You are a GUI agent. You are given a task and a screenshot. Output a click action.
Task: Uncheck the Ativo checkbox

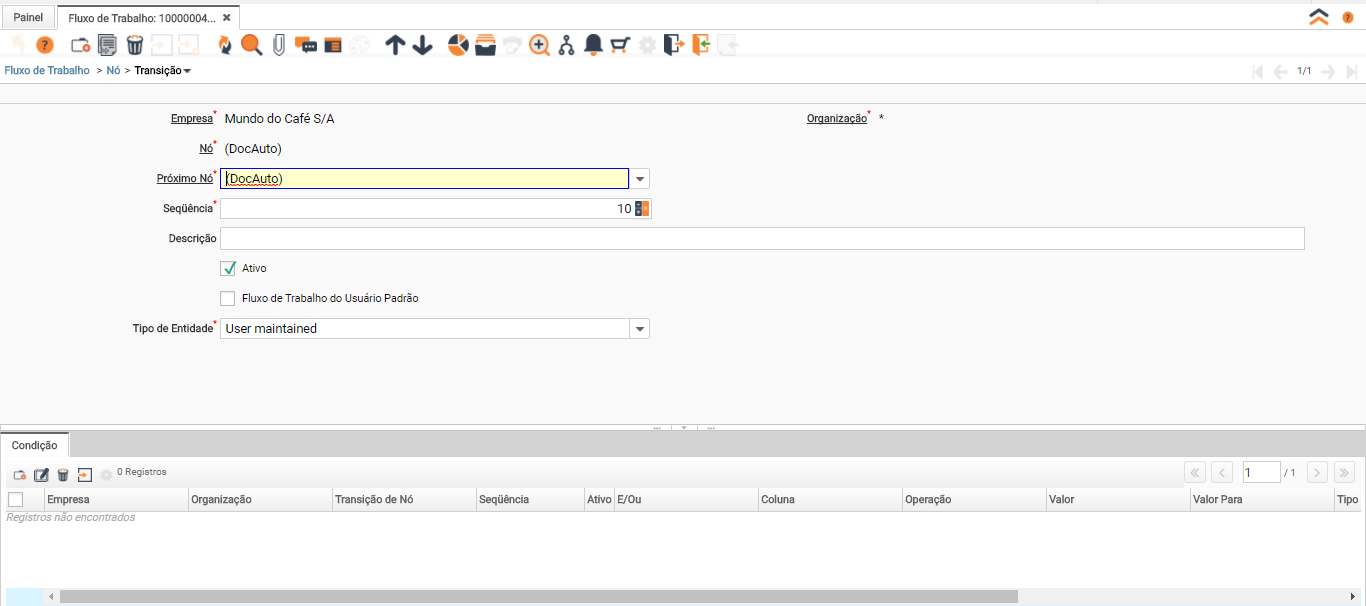(x=228, y=268)
